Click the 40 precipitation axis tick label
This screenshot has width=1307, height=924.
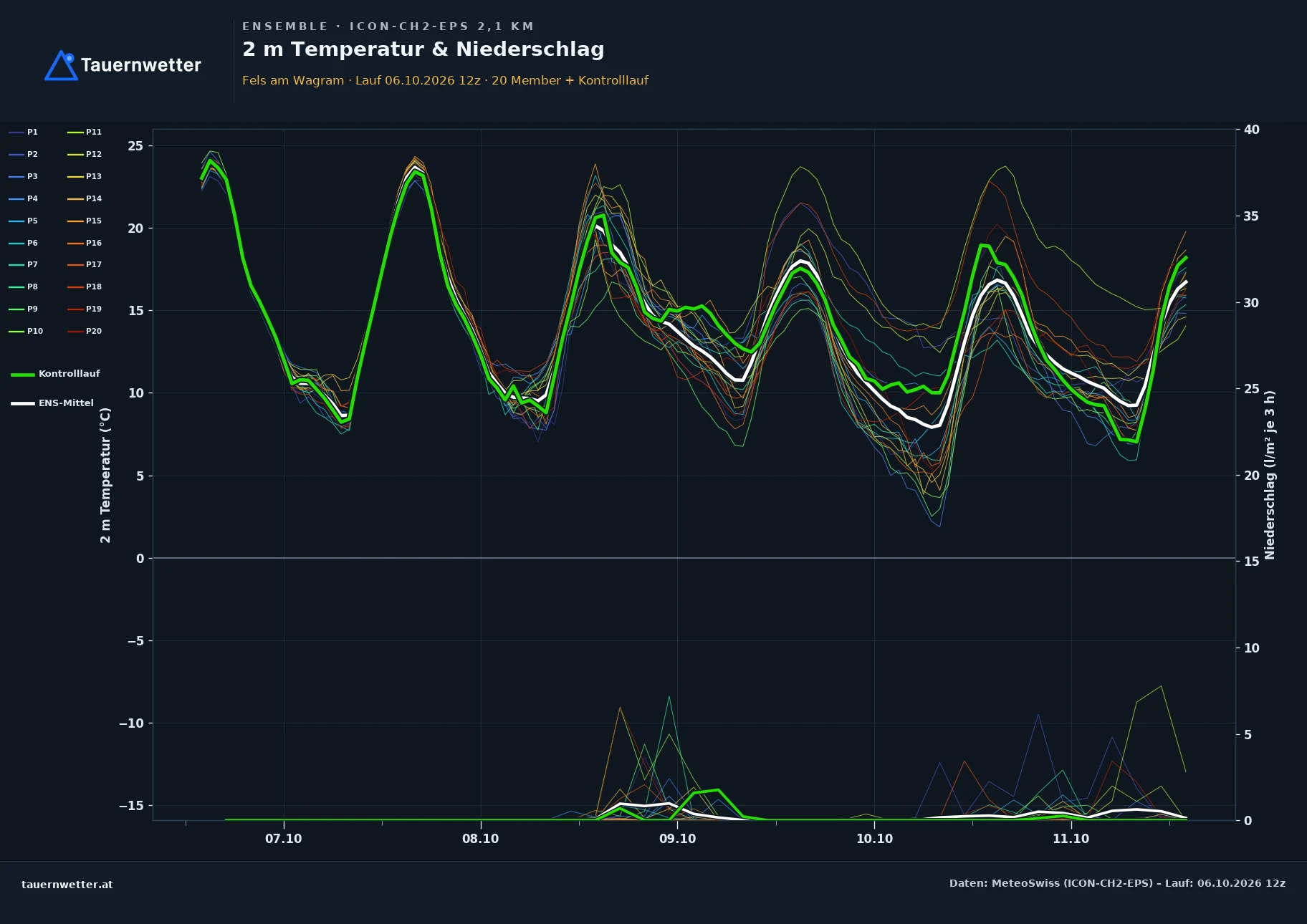(x=1252, y=130)
